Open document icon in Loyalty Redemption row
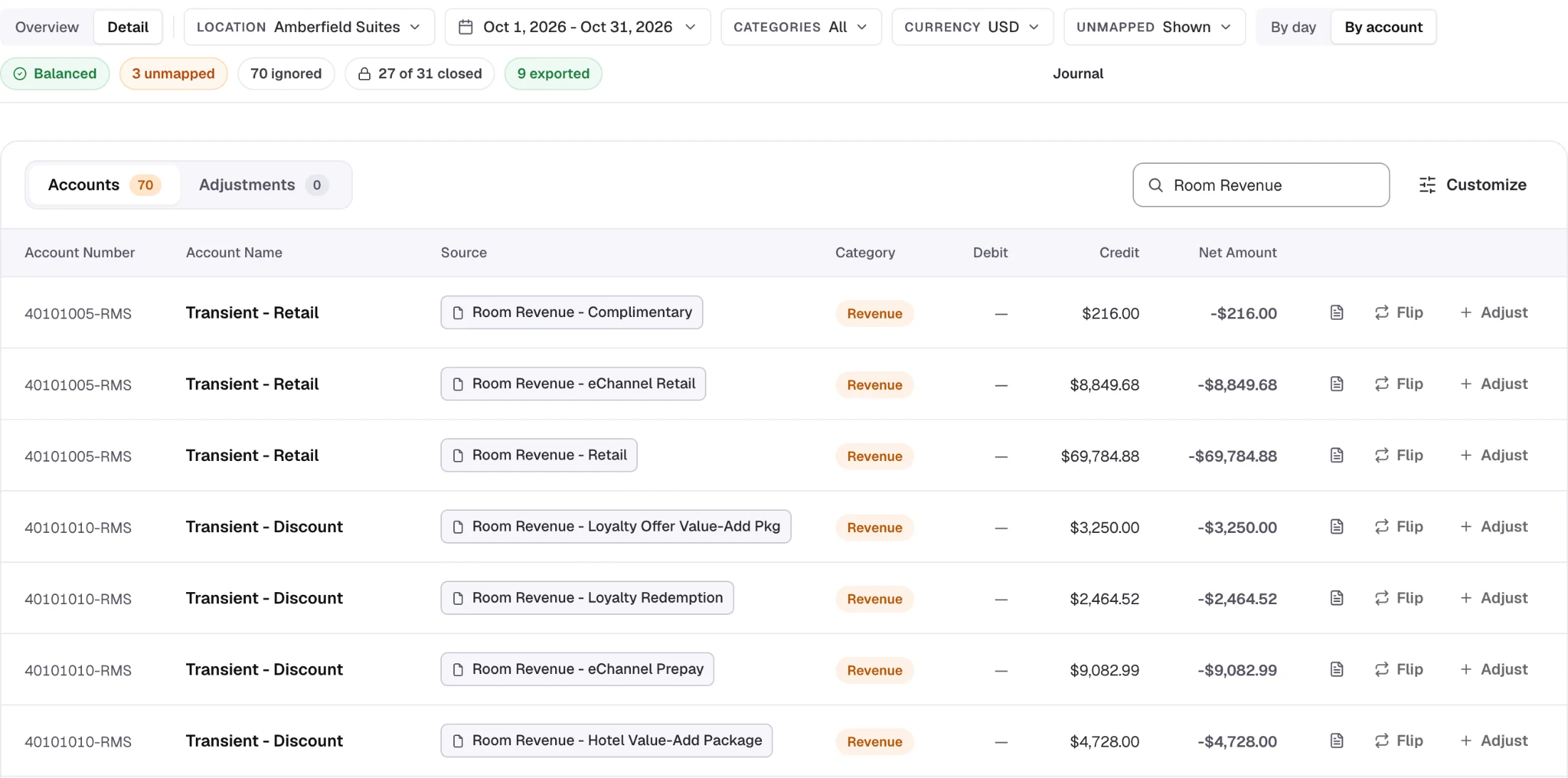Viewport: 1568px width, 778px height. pos(1336,598)
